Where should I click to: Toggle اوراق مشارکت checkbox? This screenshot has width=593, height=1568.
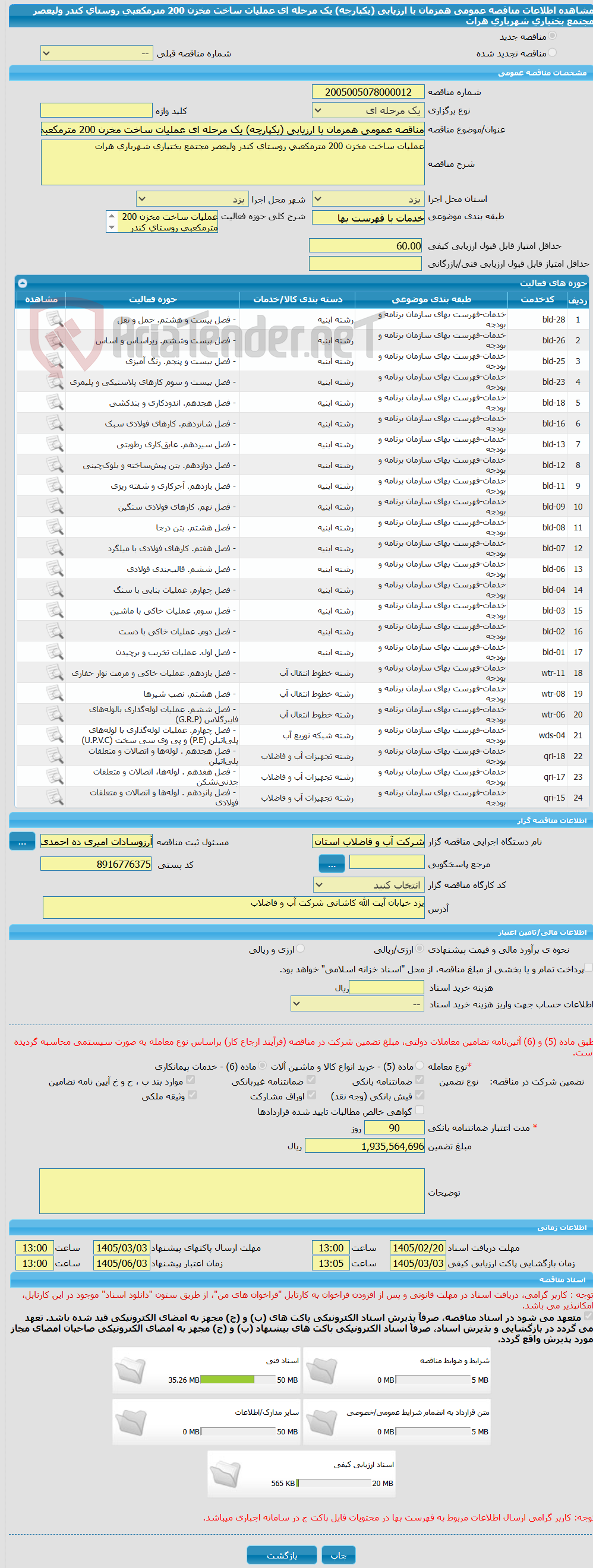point(312,1095)
